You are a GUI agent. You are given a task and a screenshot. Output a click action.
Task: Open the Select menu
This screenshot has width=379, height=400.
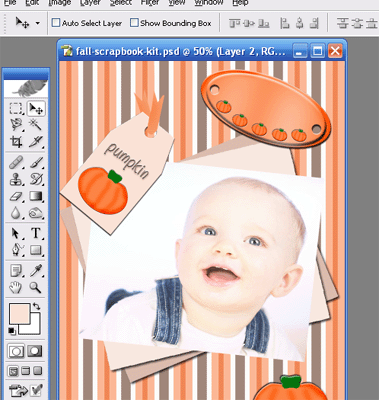pyautogui.click(x=121, y=3)
